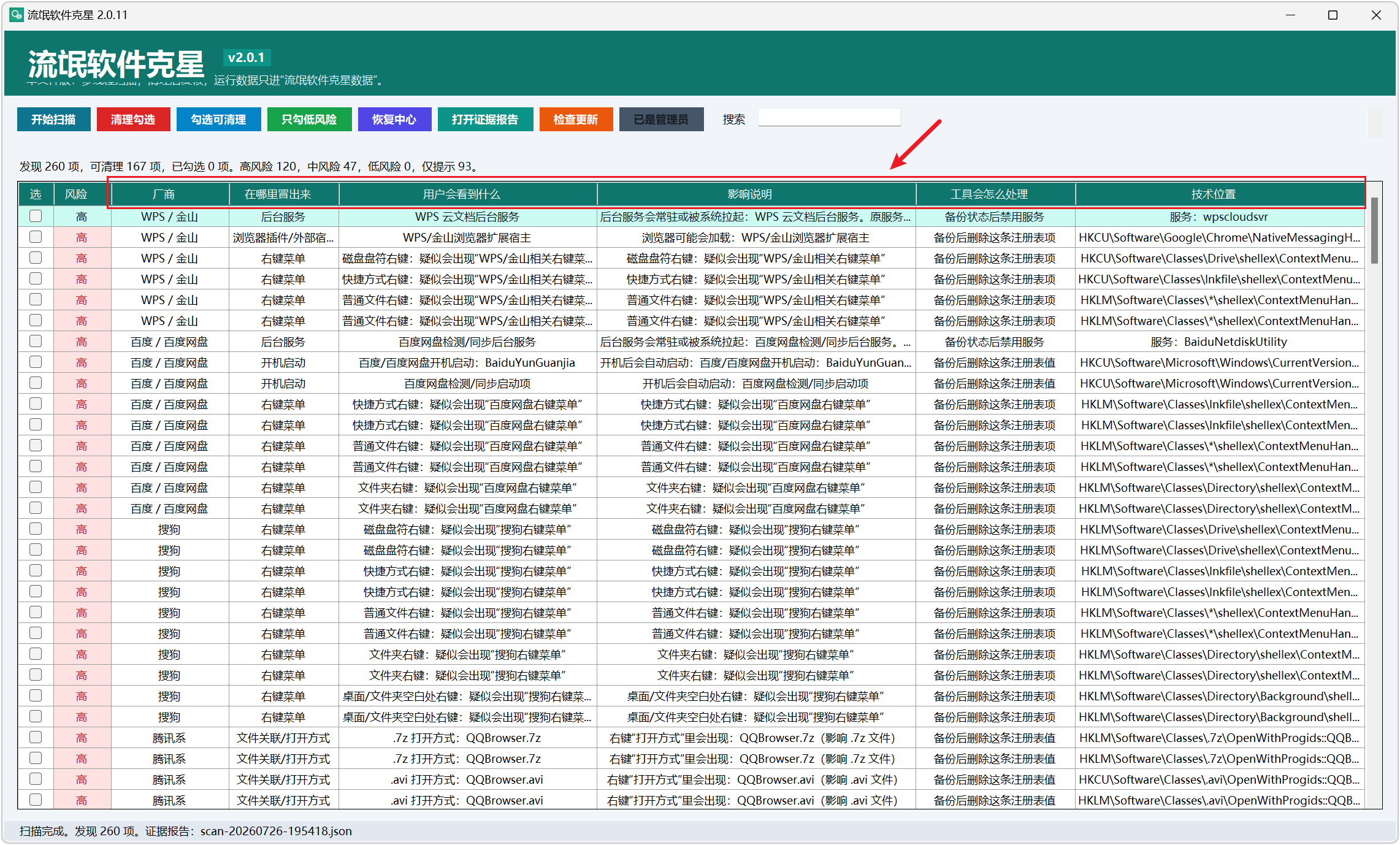The image size is (1400, 845).
Task: Click the vertical scrollbar thumb of list
Action: pyautogui.click(x=1374, y=231)
